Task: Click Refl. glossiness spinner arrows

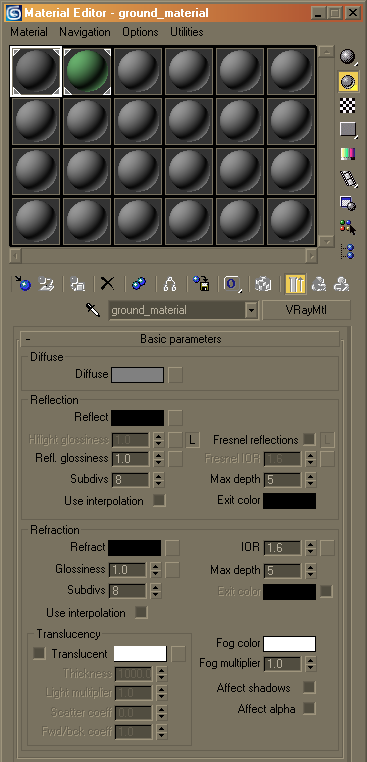Action: click(x=158, y=458)
